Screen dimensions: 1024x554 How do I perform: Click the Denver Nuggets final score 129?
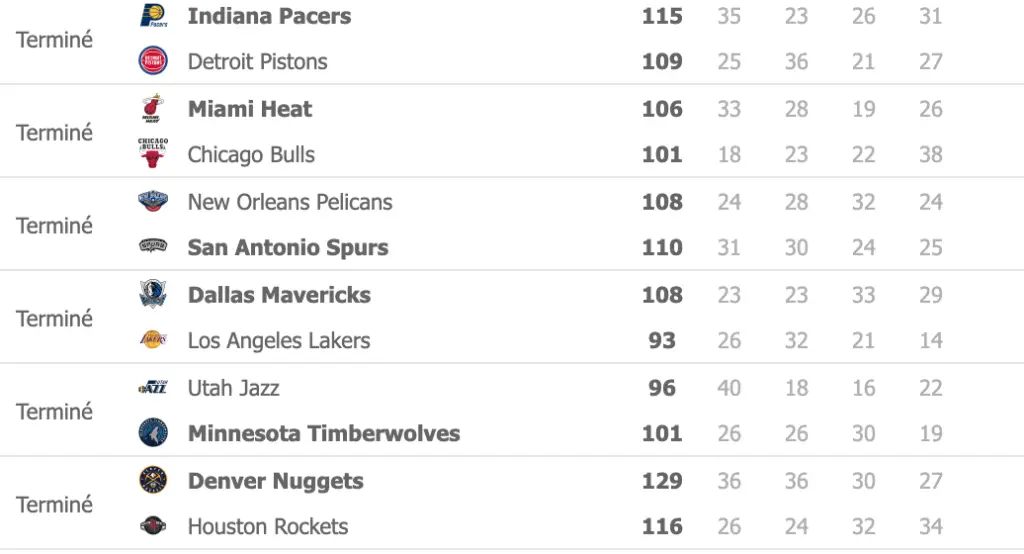662,481
